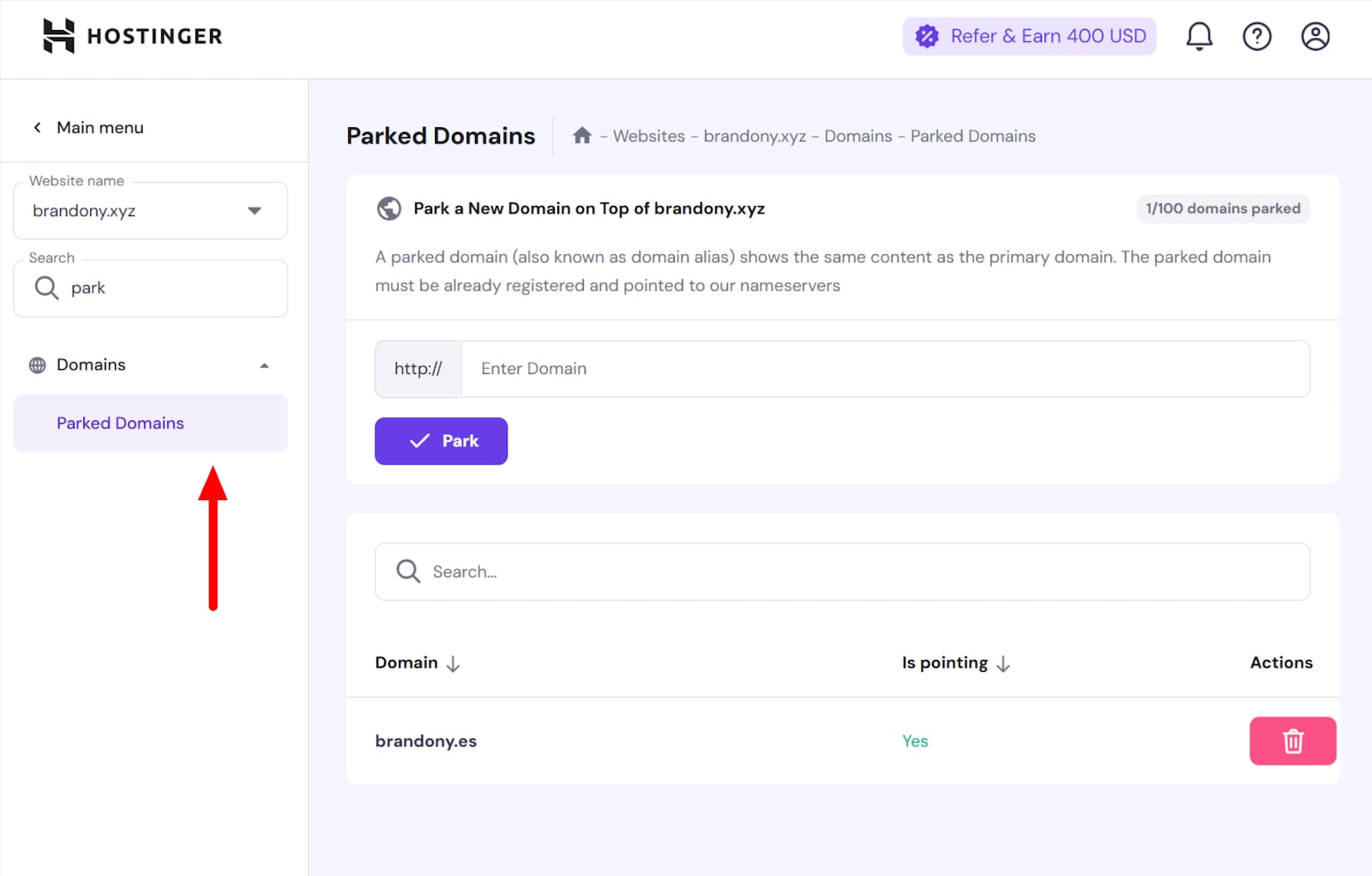Click the home icon in breadcrumb
This screenshot has height=876, width=1372.
pyautogui.click(x=582, y=136)
